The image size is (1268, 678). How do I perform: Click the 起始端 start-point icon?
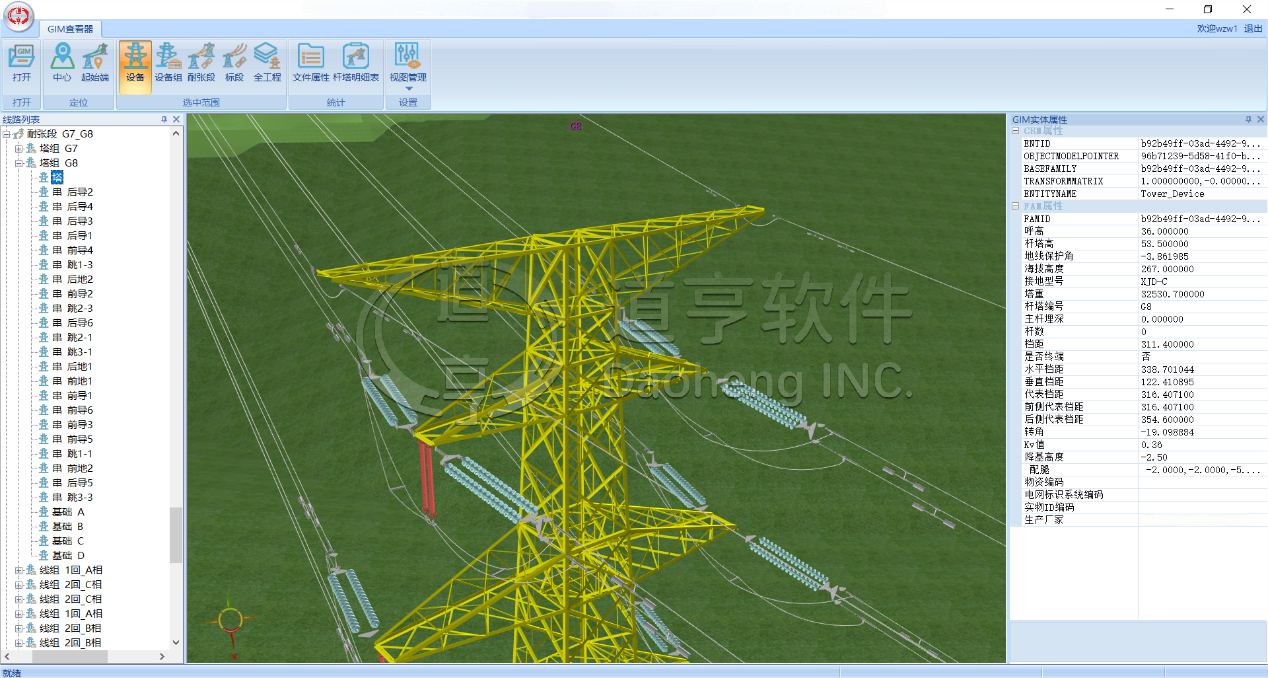click(x=95, y=62)
